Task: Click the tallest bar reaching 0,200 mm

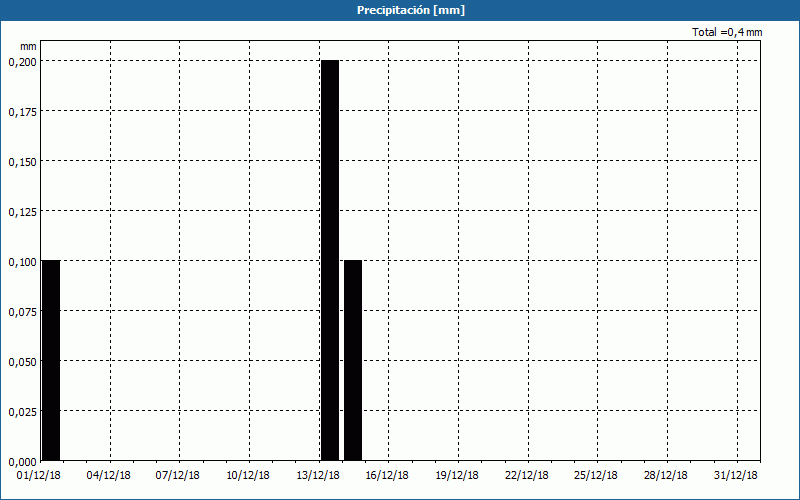Action: (x=330, y=260)
